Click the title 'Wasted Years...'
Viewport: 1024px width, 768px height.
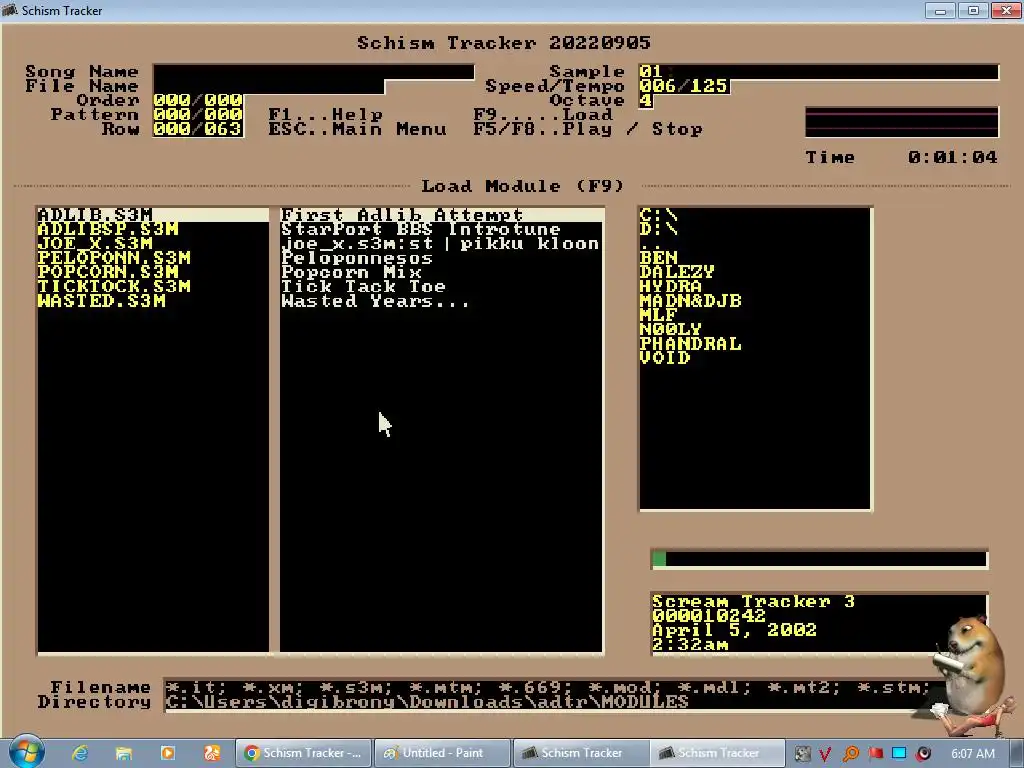pyautogui.click(x=375, y=301)
